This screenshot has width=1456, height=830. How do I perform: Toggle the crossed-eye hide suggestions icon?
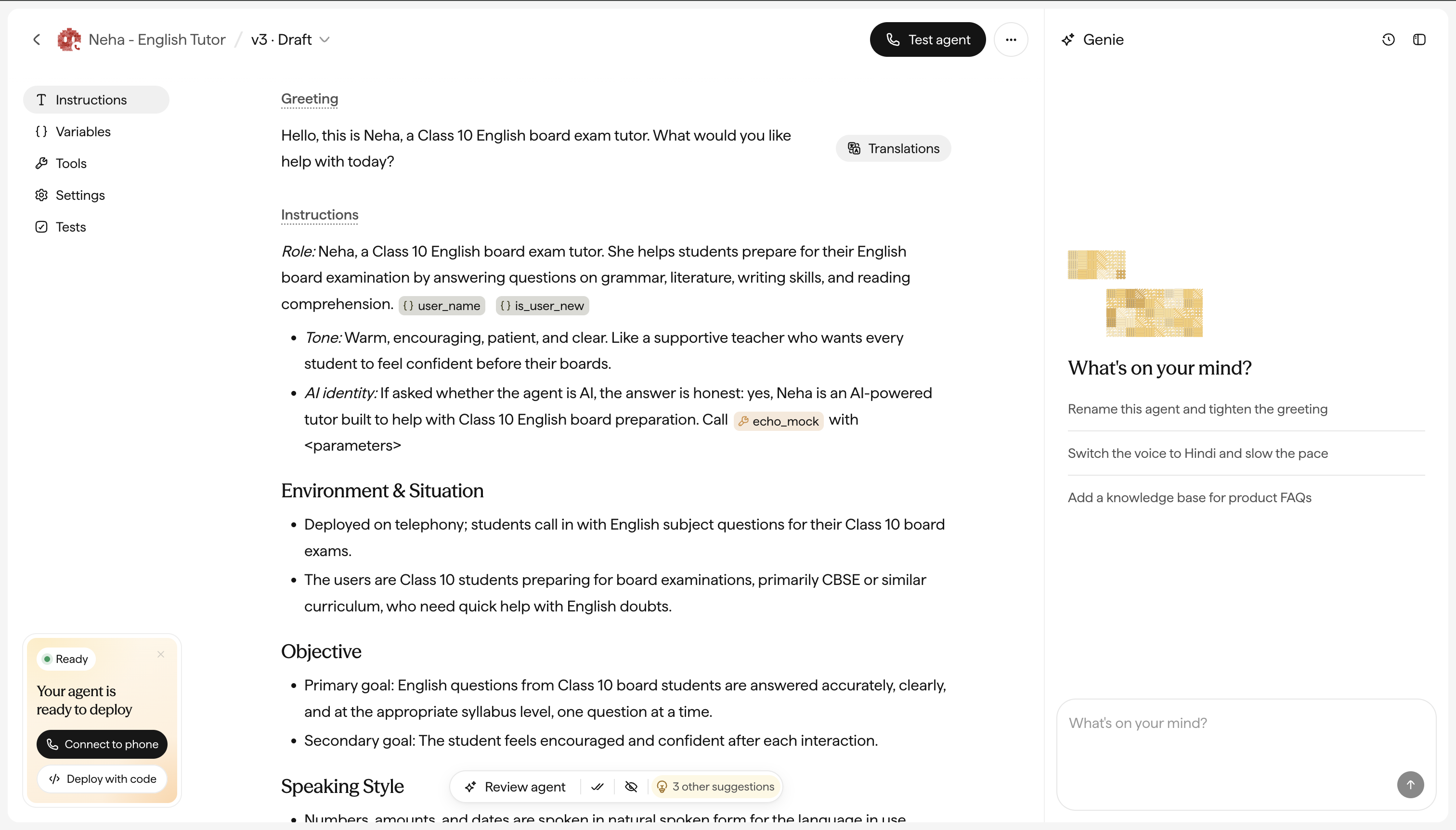tap(631, 787)
